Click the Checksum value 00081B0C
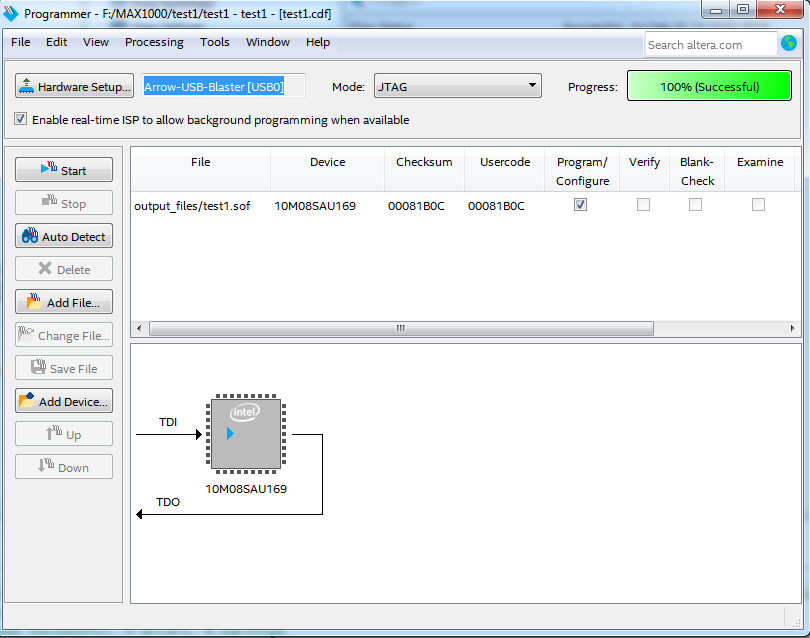Viewport: 810px width, 638px height. [416, 206]
